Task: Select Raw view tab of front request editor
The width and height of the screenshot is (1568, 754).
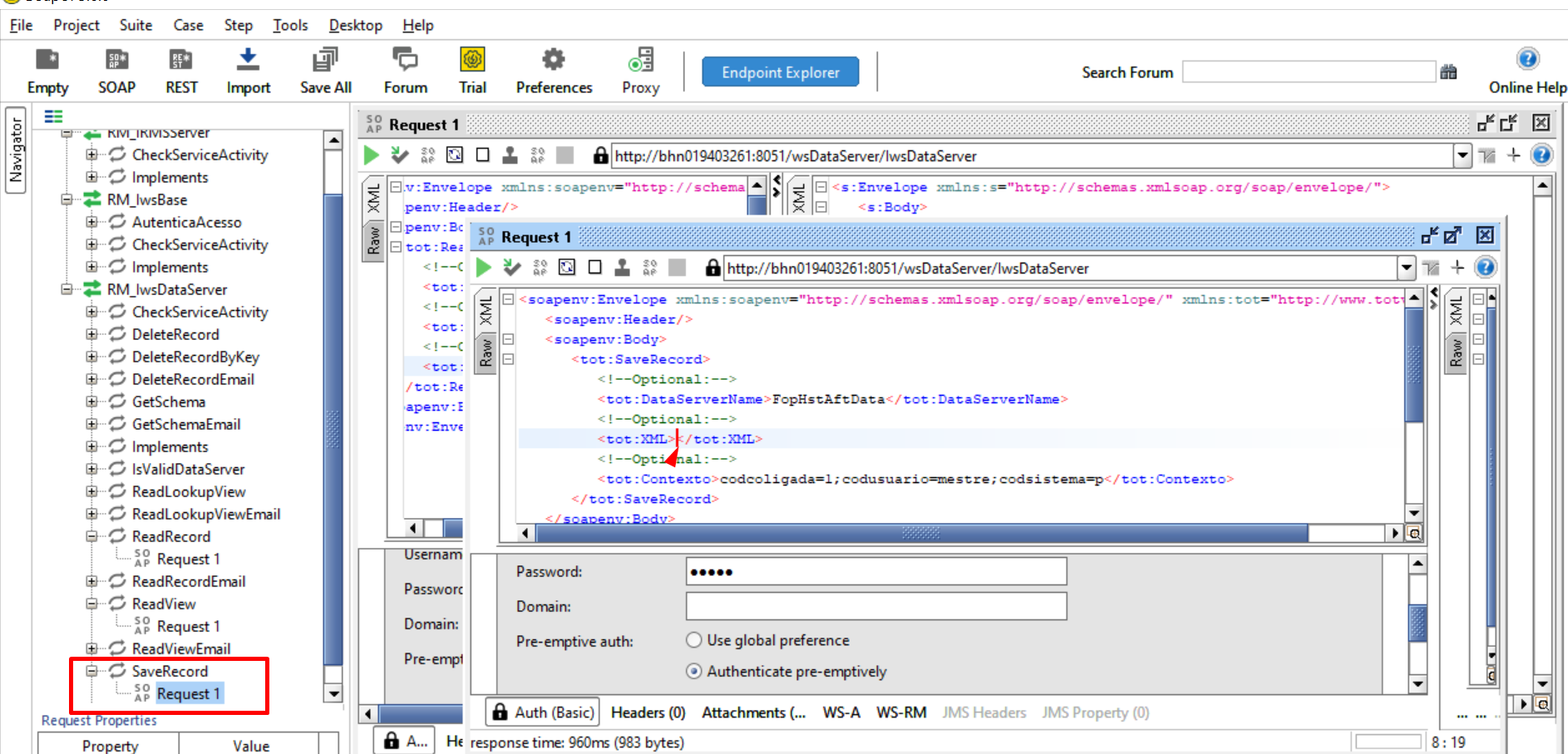Action: click(486, 353)
